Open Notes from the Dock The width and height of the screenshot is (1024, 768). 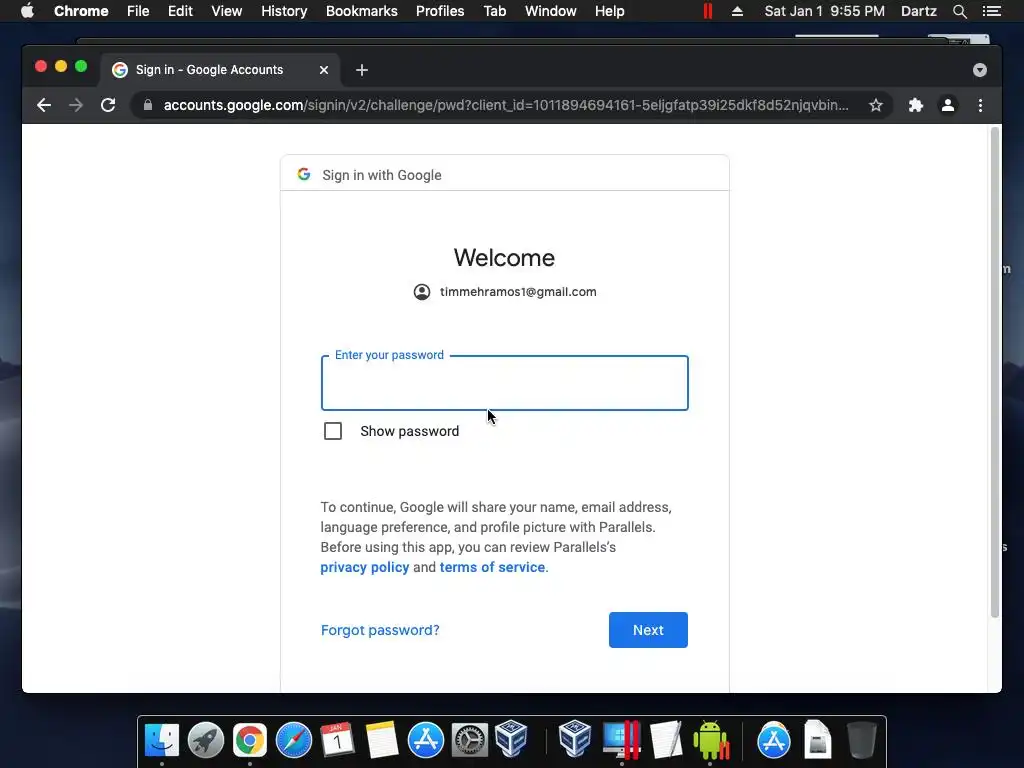click(x=382, y=741)
